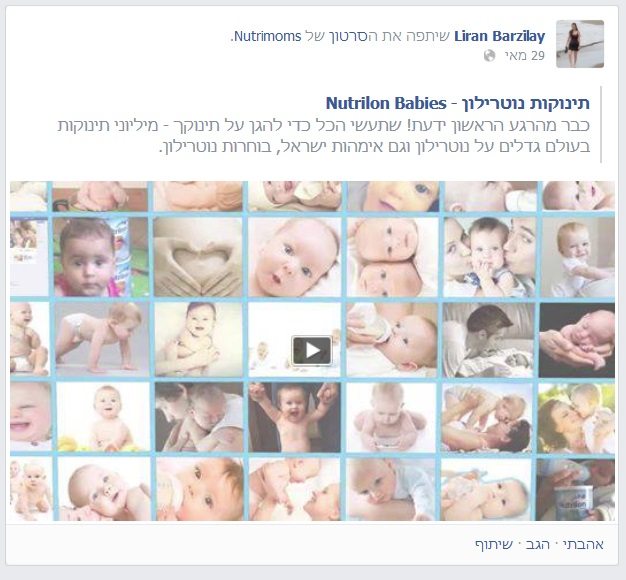Click the Liran Barzilay name link
626x580 pixels.
tap(499, 36)
